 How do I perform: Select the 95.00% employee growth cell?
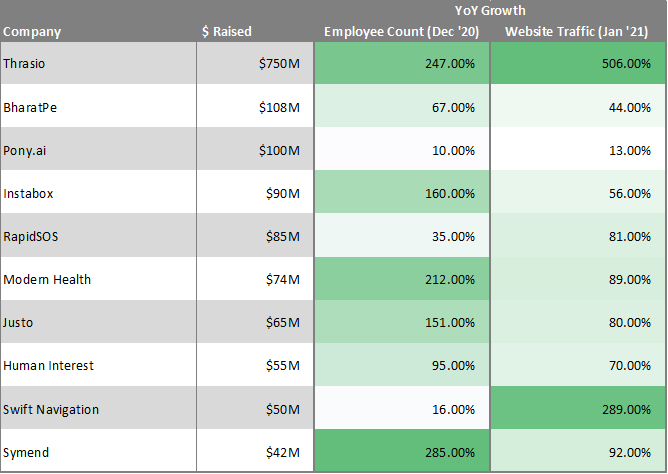tap(402, 365)
